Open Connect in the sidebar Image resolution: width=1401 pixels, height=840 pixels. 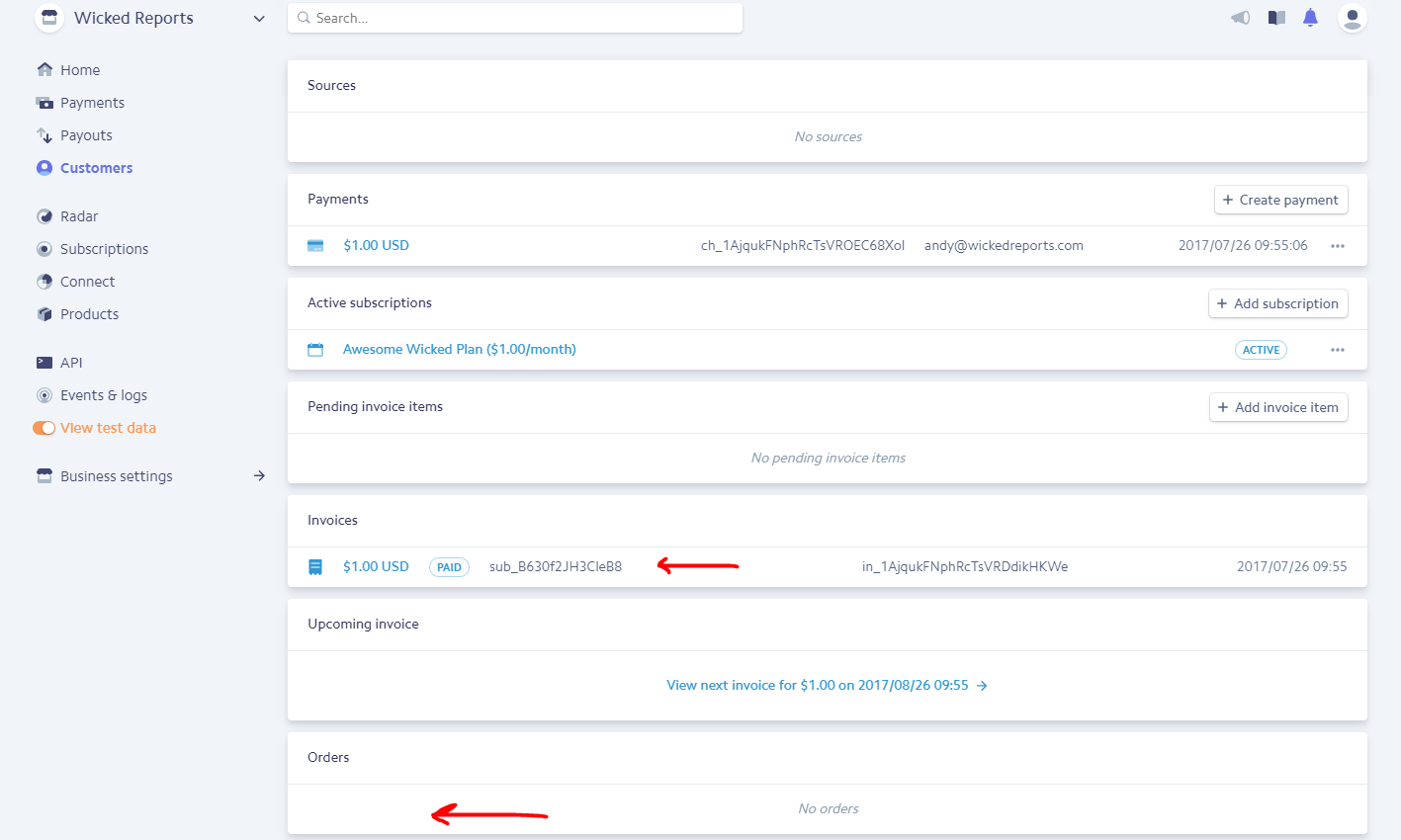pyautogui.click(x=87, y=282)
